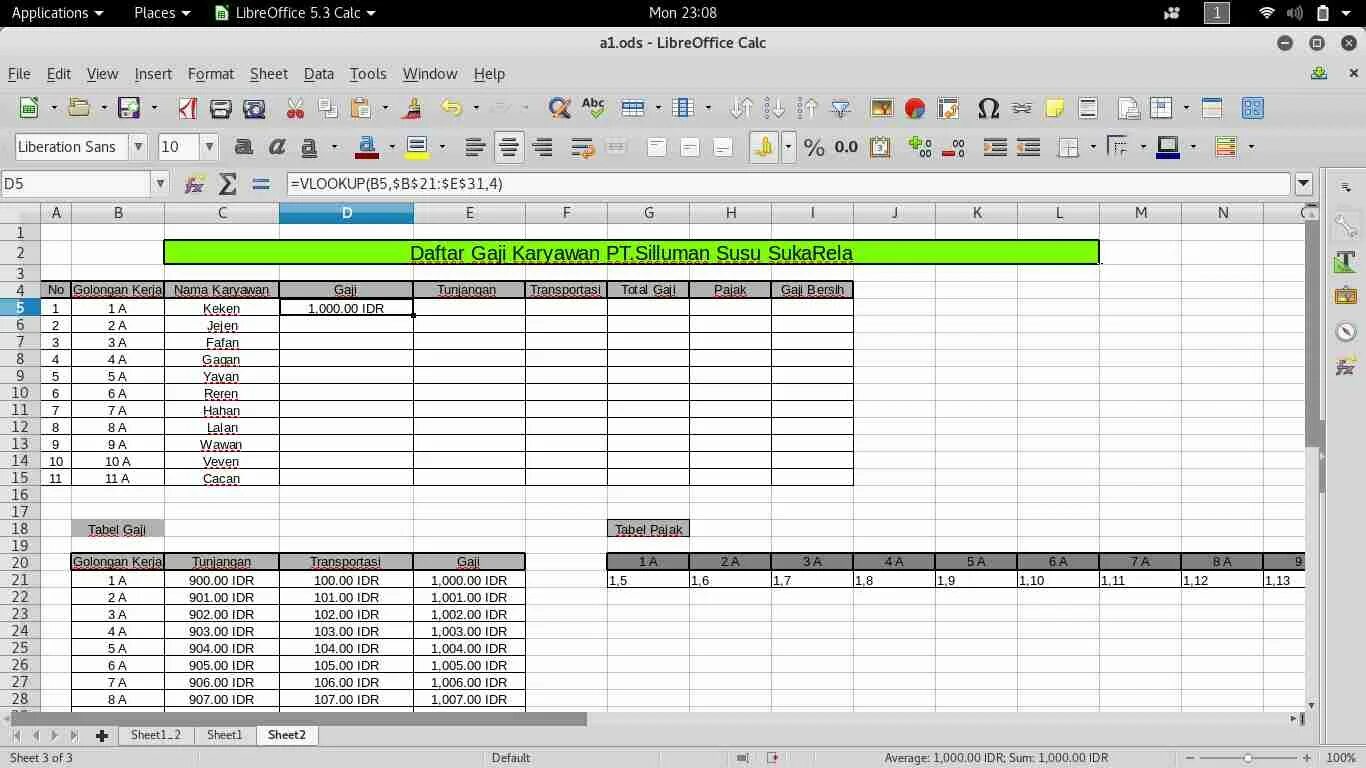Insert a comment sticky note
This screenshot has height=768, width=1366.
[x=1055, y=108]
